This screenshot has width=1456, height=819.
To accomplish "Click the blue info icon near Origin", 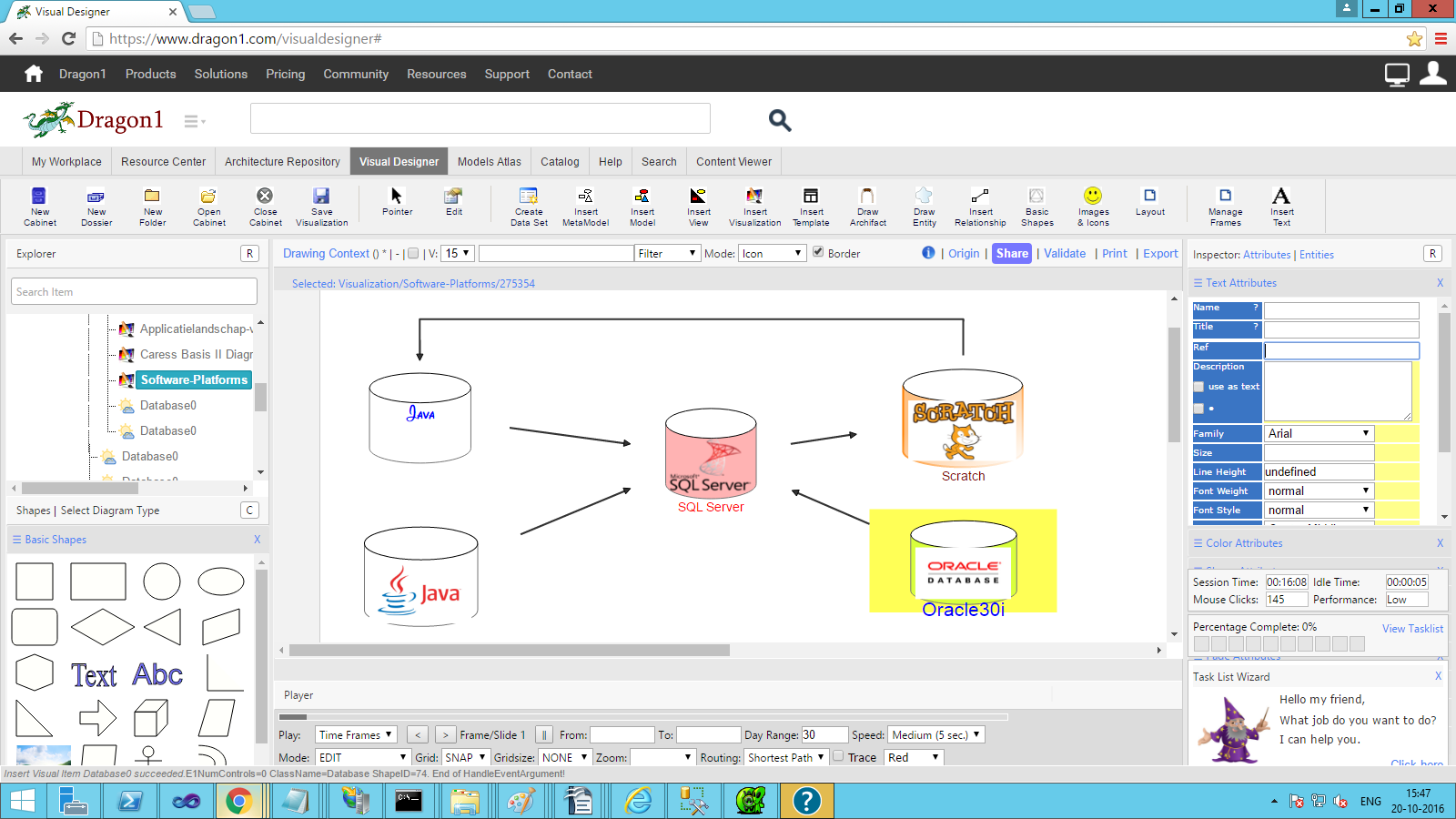I will (x=928, y=253).
